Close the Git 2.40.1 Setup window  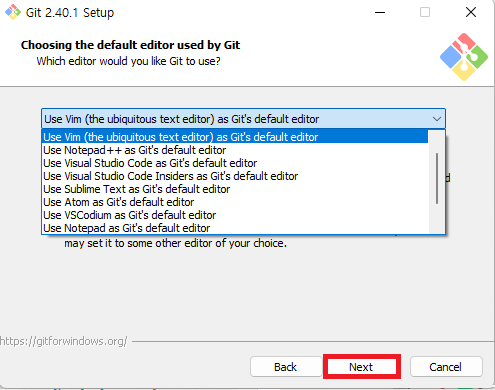tap(471, 12)
